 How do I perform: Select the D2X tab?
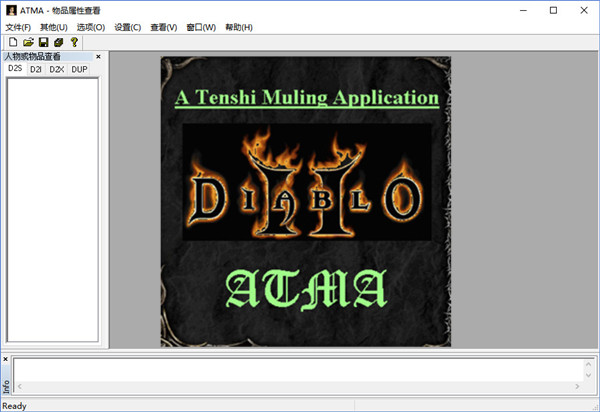point(57,70)
